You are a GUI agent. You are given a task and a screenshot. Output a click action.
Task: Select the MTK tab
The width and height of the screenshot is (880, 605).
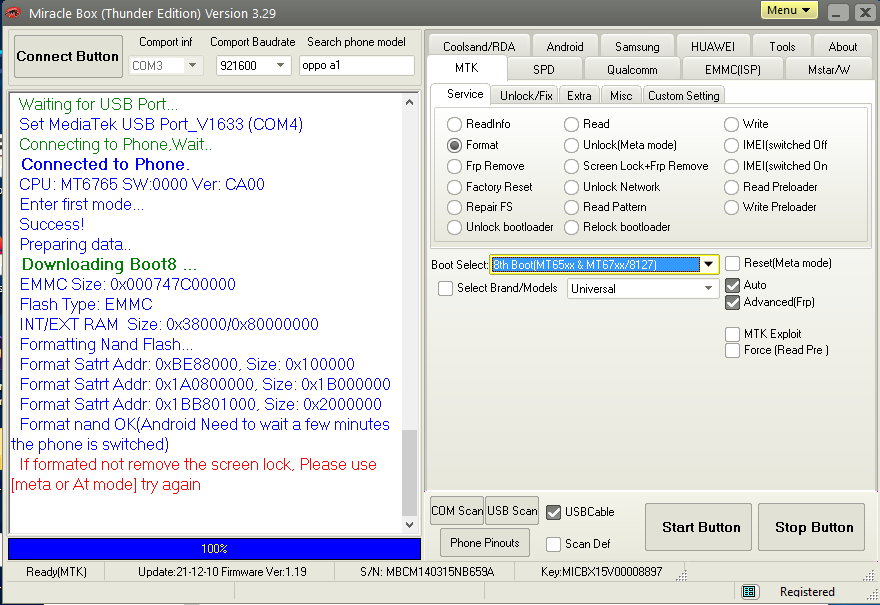pos(466,68)
